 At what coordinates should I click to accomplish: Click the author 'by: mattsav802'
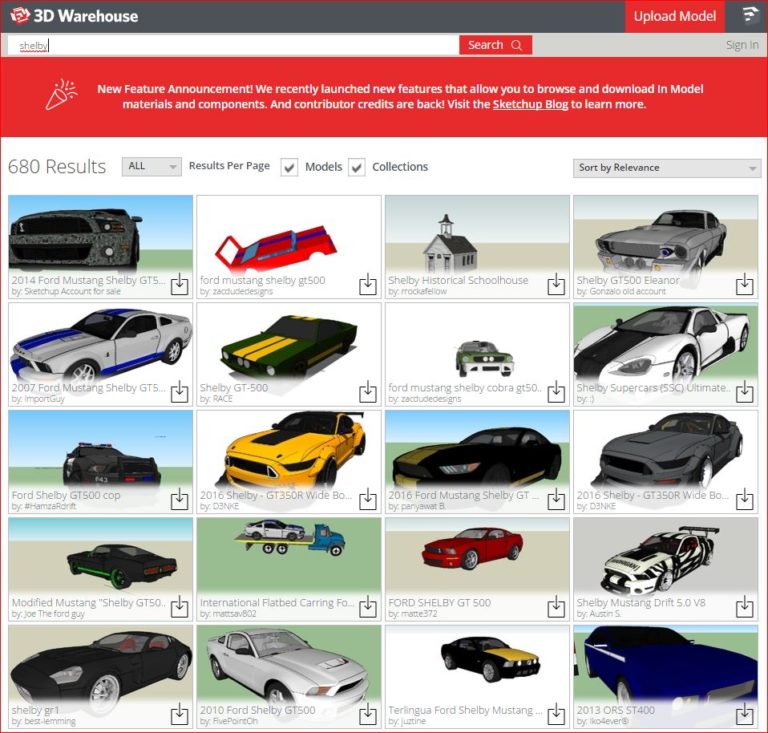[x=228, y=614]
